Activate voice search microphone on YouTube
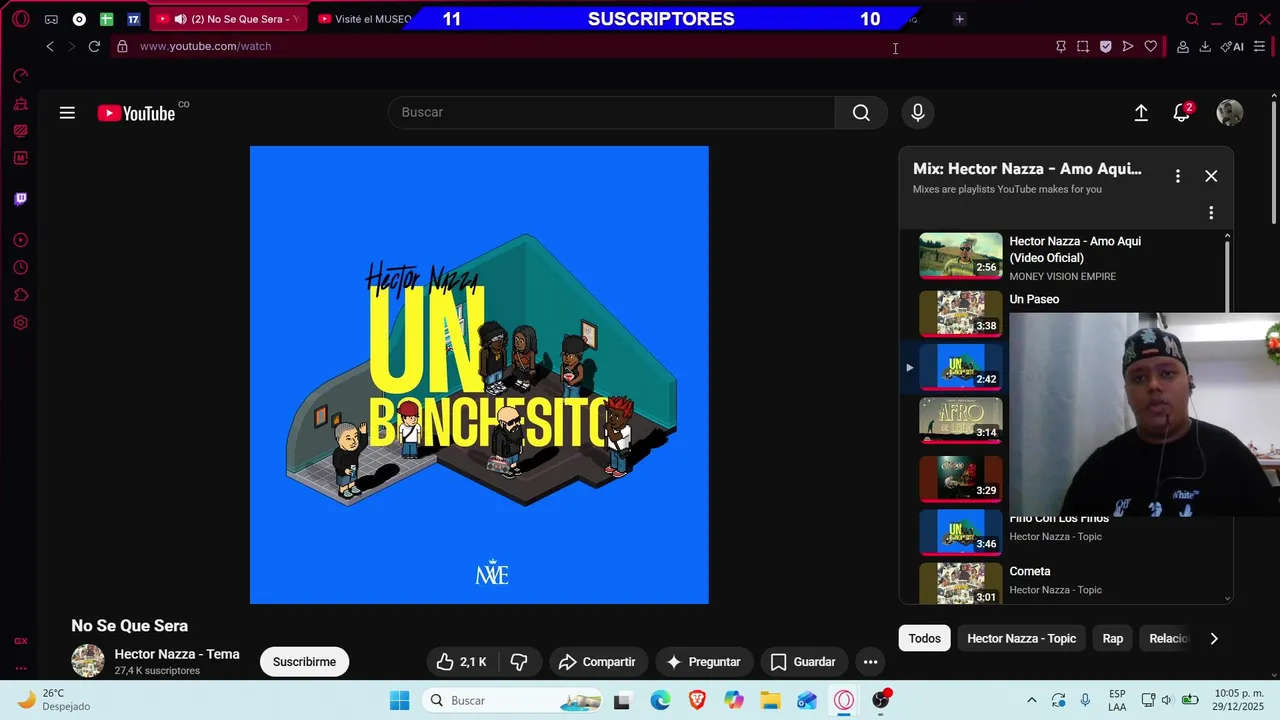Image resolution: width=1280 pixels, height=720 pixels. click(918, 113)
